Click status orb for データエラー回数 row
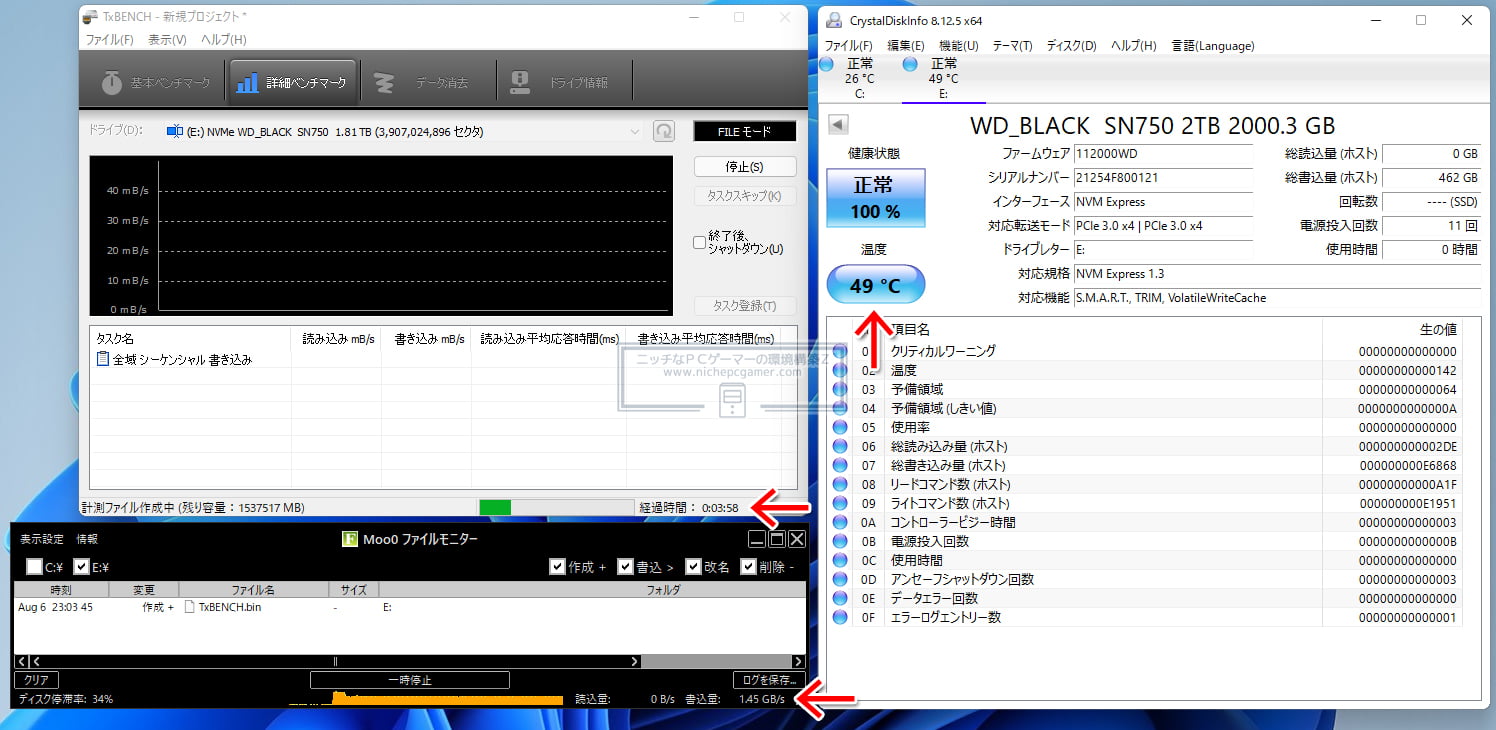This screenshot has height=730, width=1496. coord(840,598)
